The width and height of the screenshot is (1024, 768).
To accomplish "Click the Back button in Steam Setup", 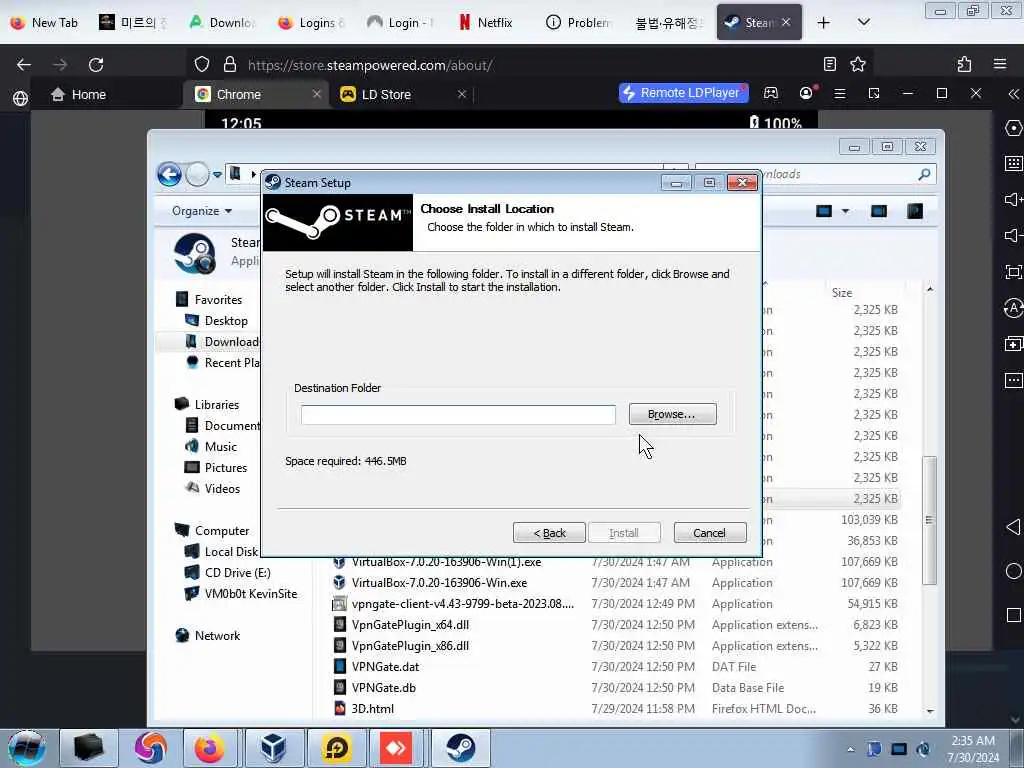I will [549, 533].
